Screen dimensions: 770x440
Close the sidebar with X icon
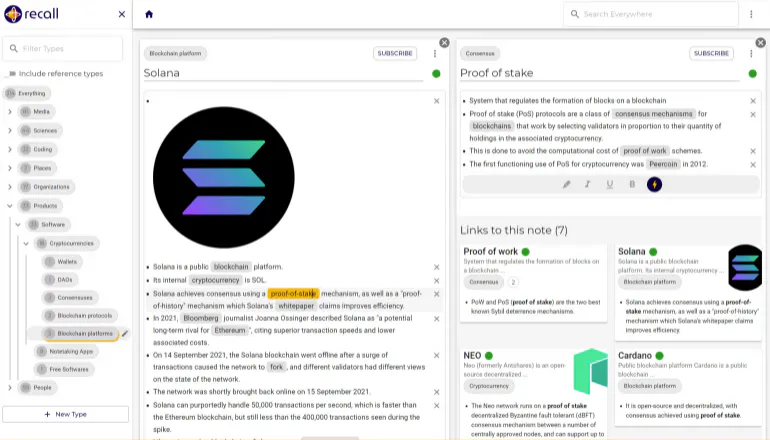122,14
